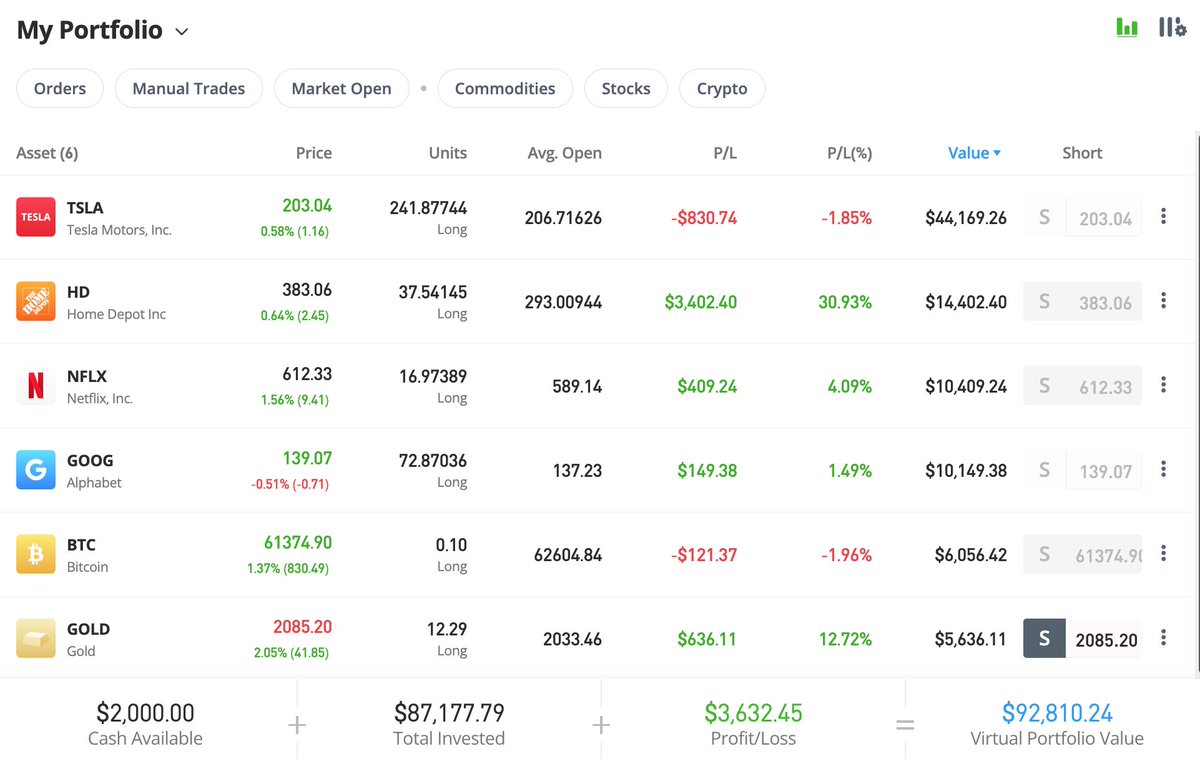The image size is (1200, 759).
Task: Click the Manual Trades button
Action: point(188,88)
